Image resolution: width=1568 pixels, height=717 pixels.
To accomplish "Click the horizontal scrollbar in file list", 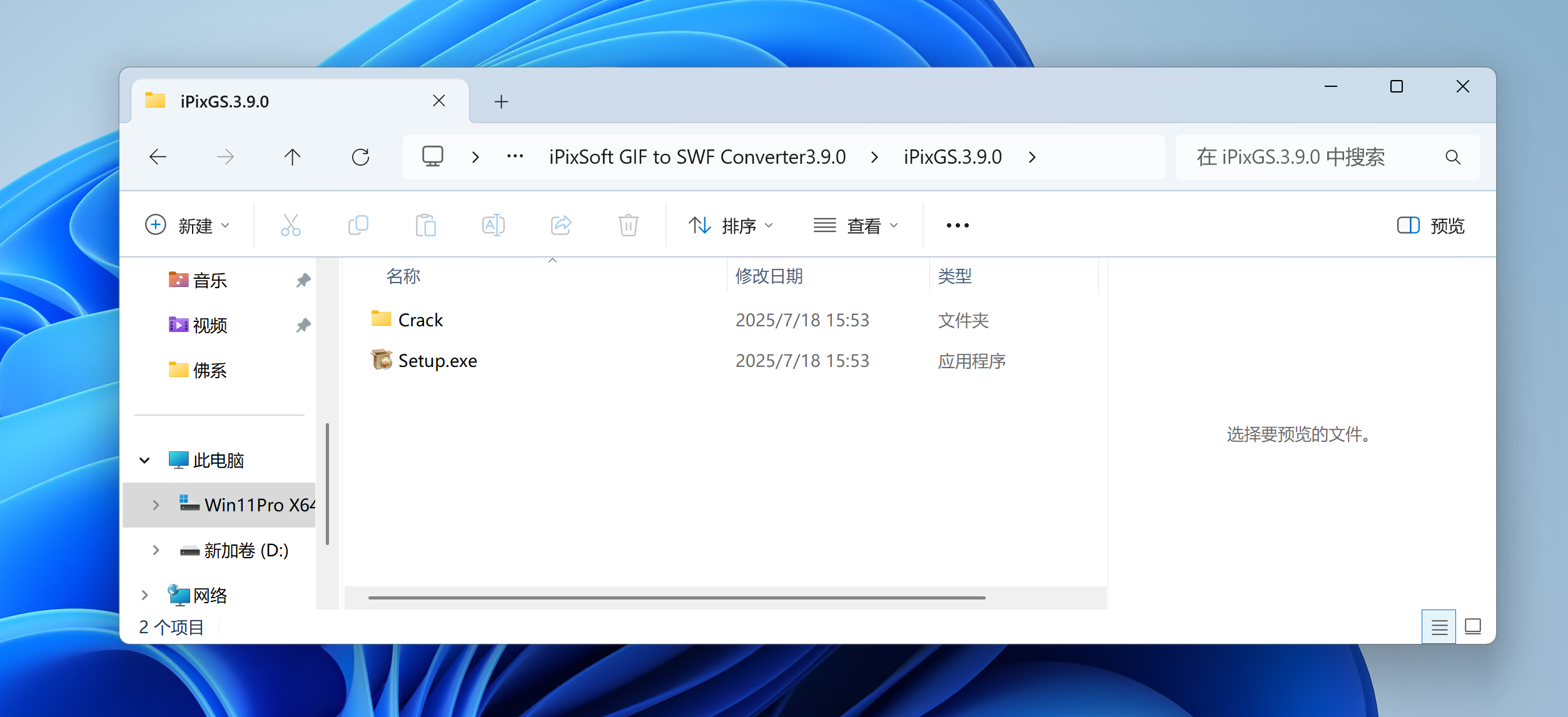I will pos(676,598).
